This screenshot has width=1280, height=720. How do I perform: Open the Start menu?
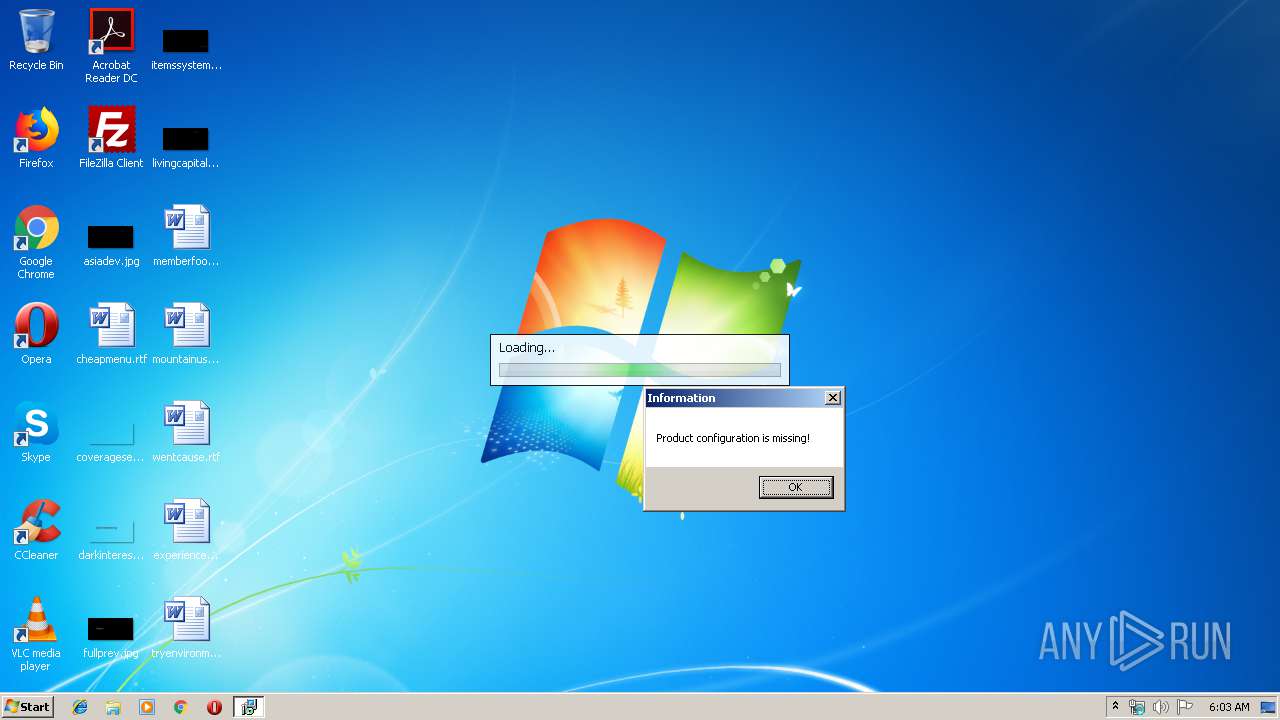point(28,707)
